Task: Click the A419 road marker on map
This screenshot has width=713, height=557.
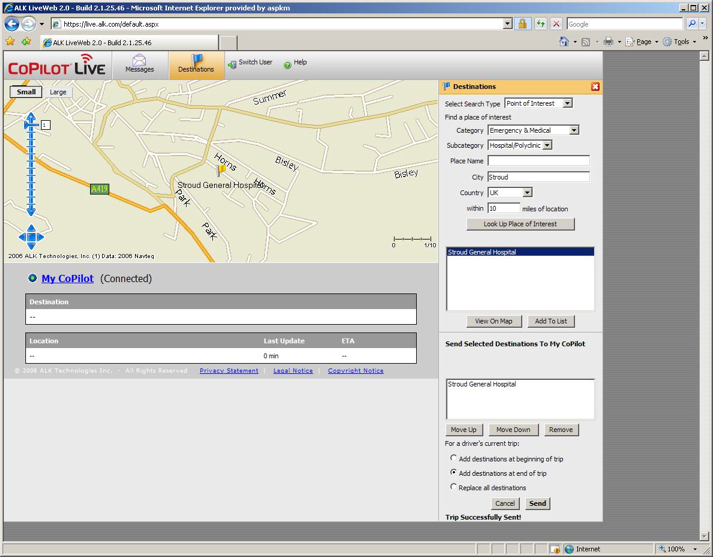Action: [99, 189]
